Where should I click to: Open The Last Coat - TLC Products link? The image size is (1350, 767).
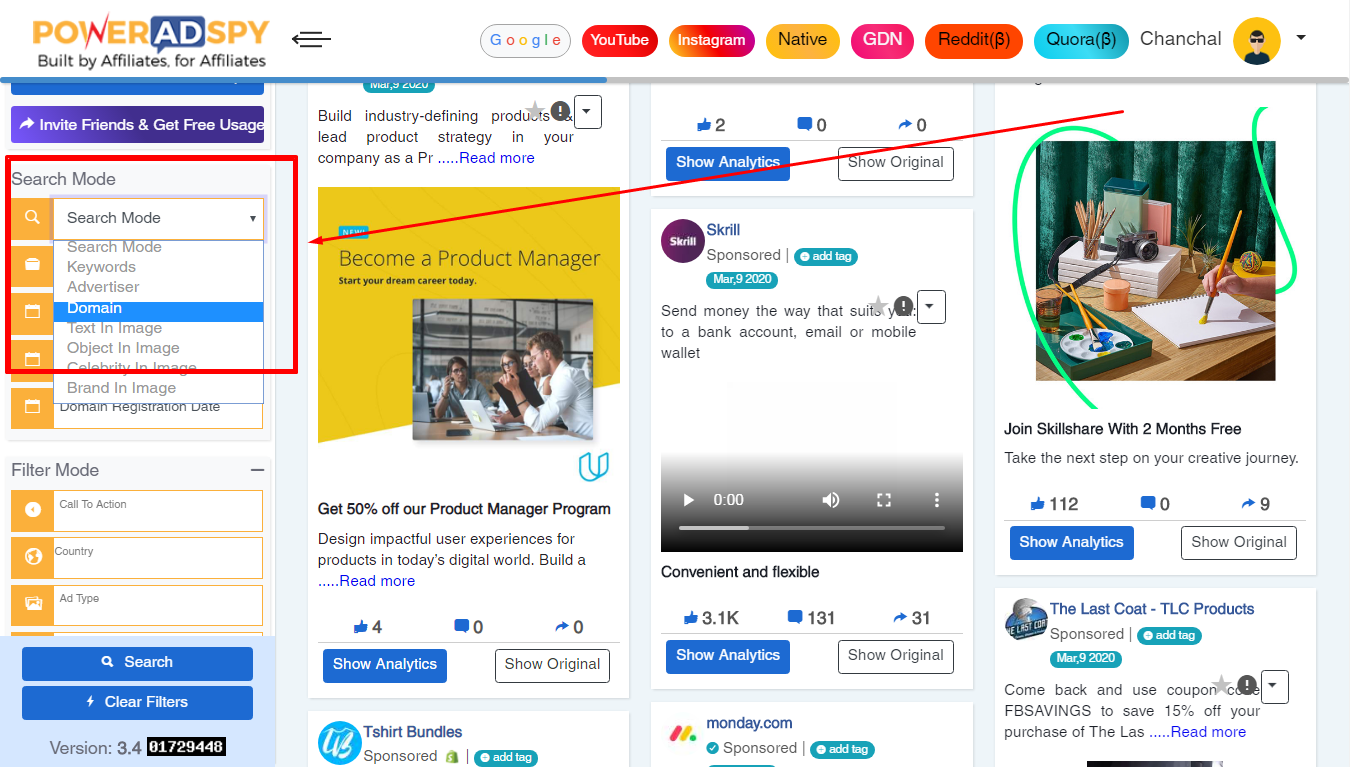(x=1151, y=609)
